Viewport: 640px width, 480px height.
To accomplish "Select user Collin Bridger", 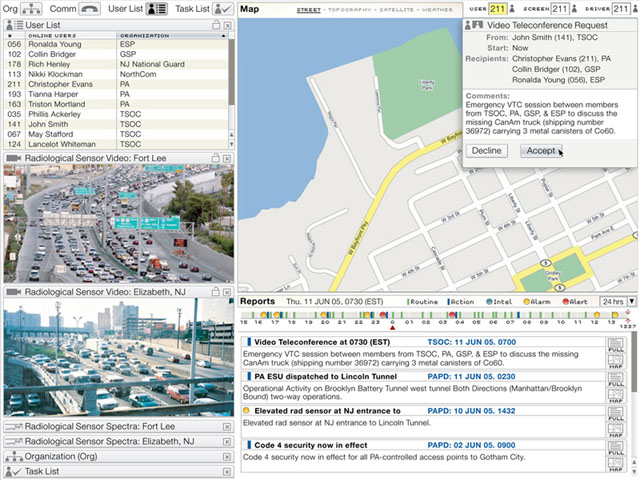I will (116, 54).
